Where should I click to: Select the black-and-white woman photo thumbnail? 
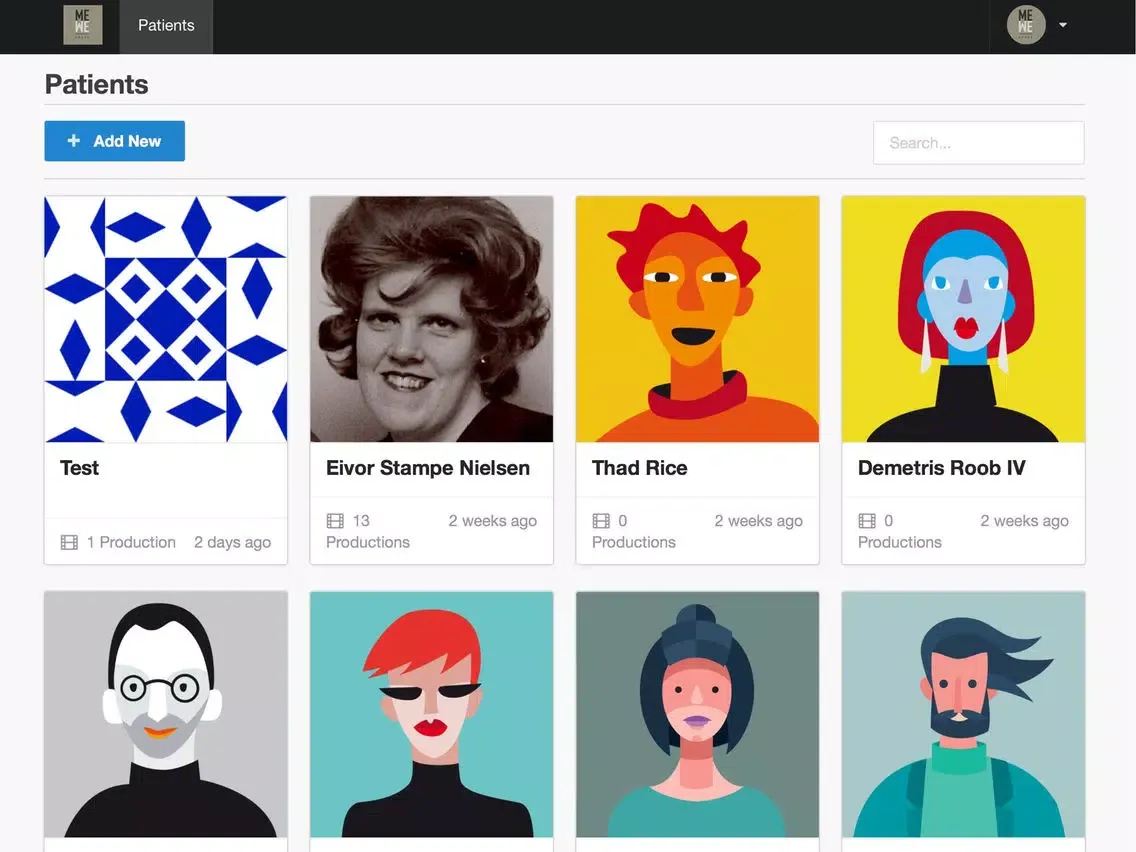(432, 319)
